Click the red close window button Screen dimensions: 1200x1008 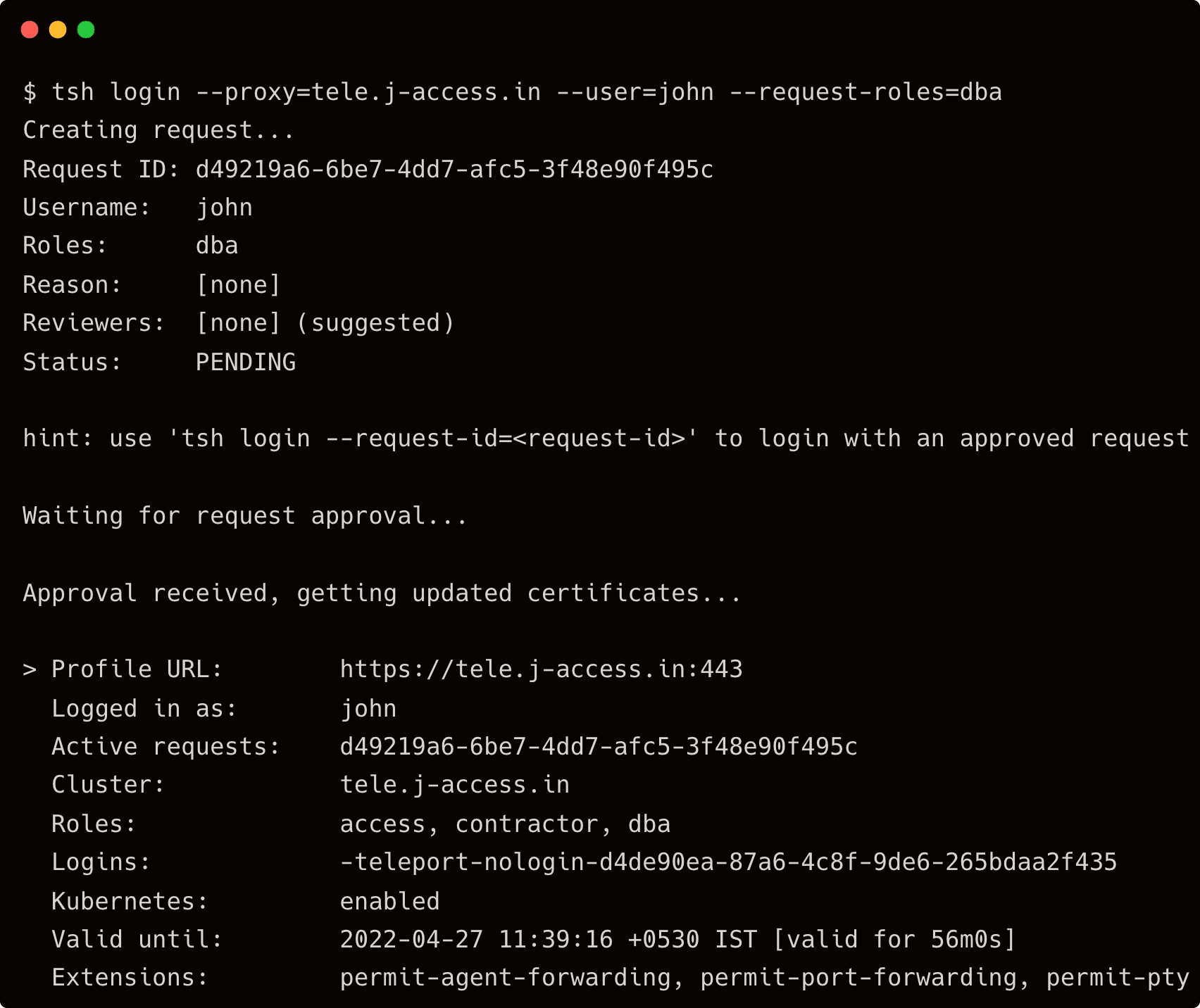tap(30, 30)
